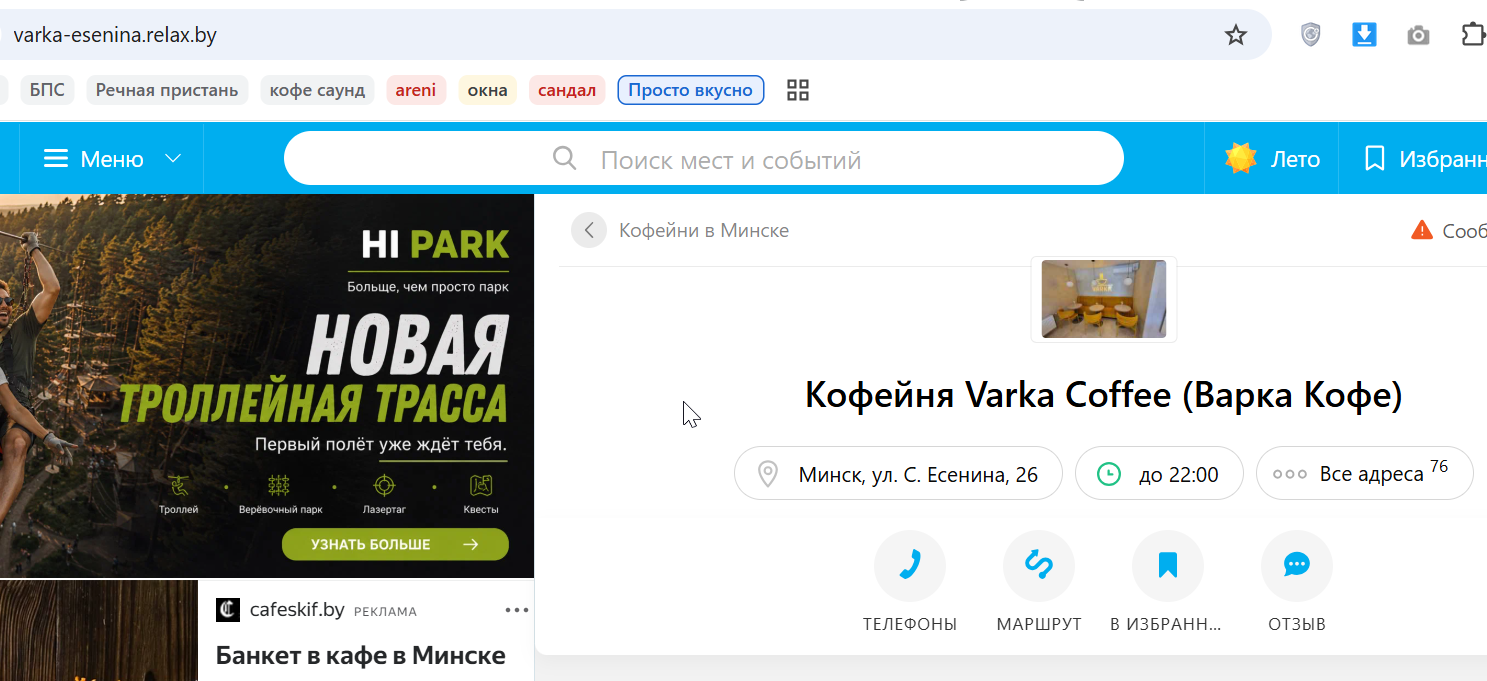Bookmark this page with the star icon
This screenshot has height=681, width=1487.
(x=1236, y=35)
